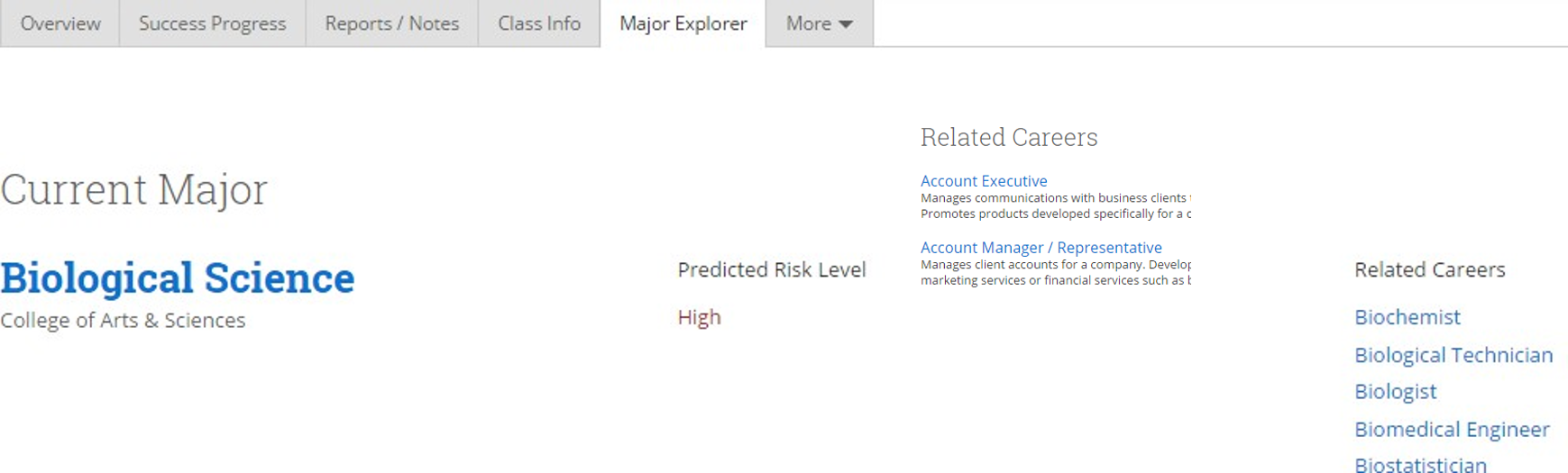1568x473 pixels.
Task: Click the College of Arts & Sciences text
Action: [x=123, y=321]
